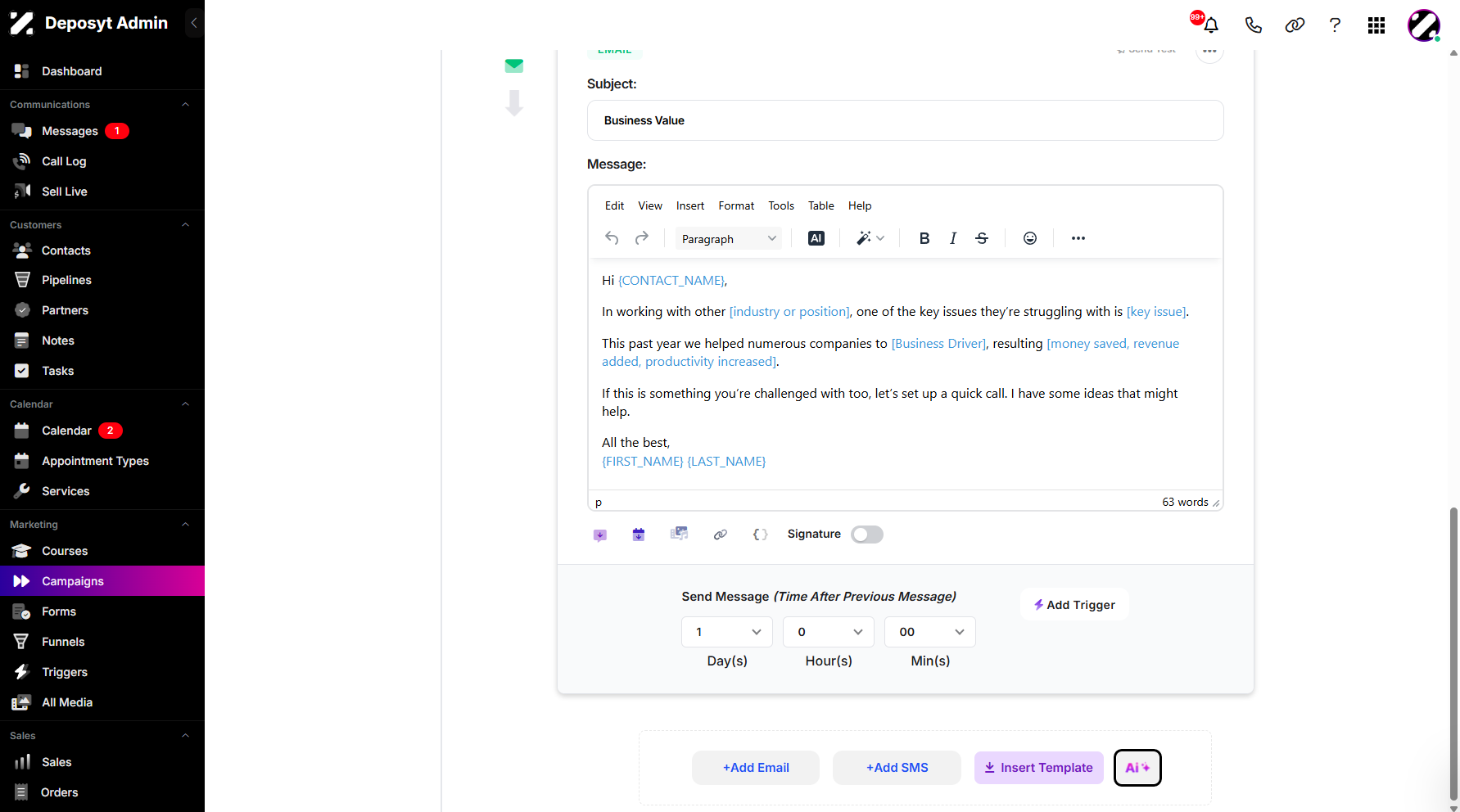Reveal more editor toolbar options

(1078, 238)
